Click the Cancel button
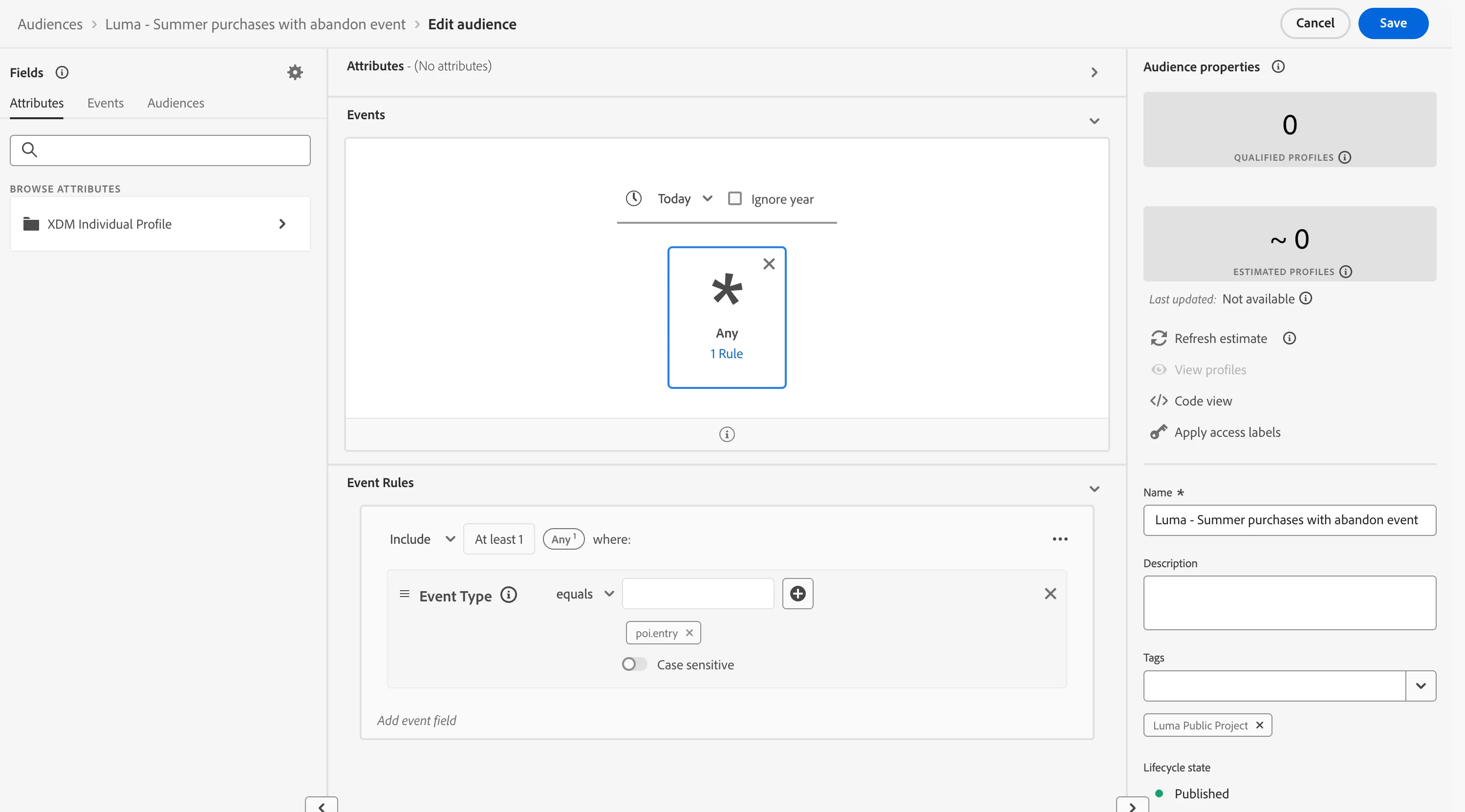The width and height of the screenshot is (1465, 812). click(x=1315, y=23)
